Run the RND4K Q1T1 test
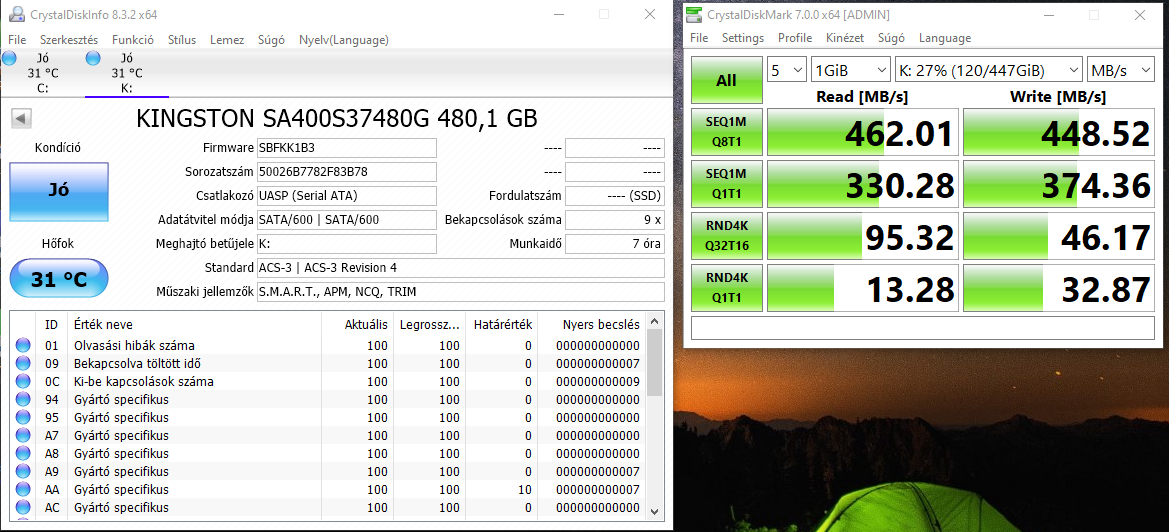The width and height of the screenshot is (1169, 532). click(726, 288)
